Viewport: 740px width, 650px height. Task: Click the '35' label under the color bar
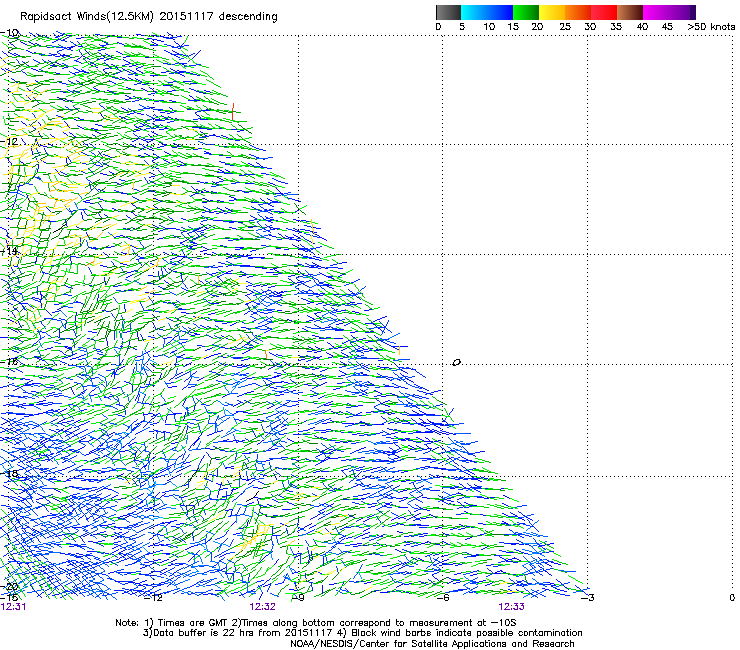(x=616, y=26)
